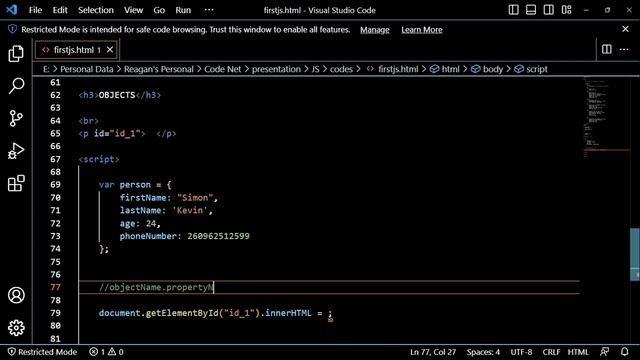Click the firstName: "Simon" line

click(169, 198)
